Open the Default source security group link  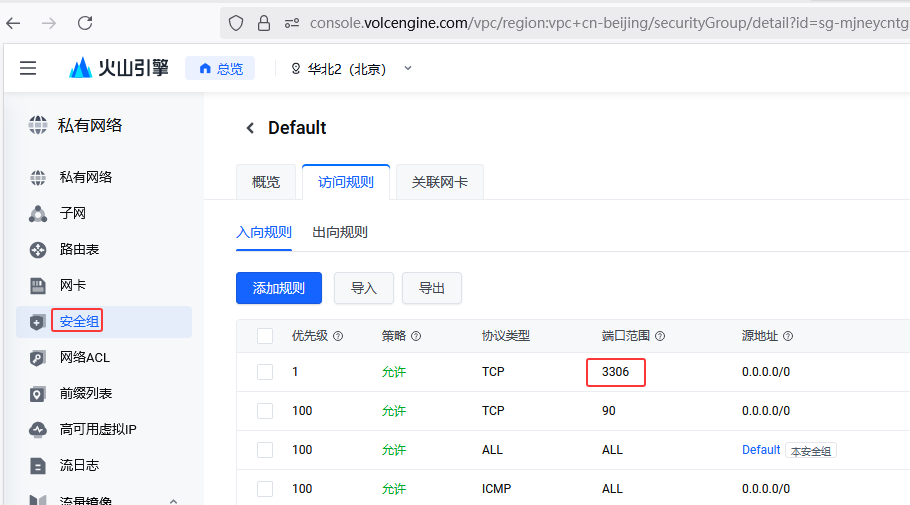tap(760, 450)
